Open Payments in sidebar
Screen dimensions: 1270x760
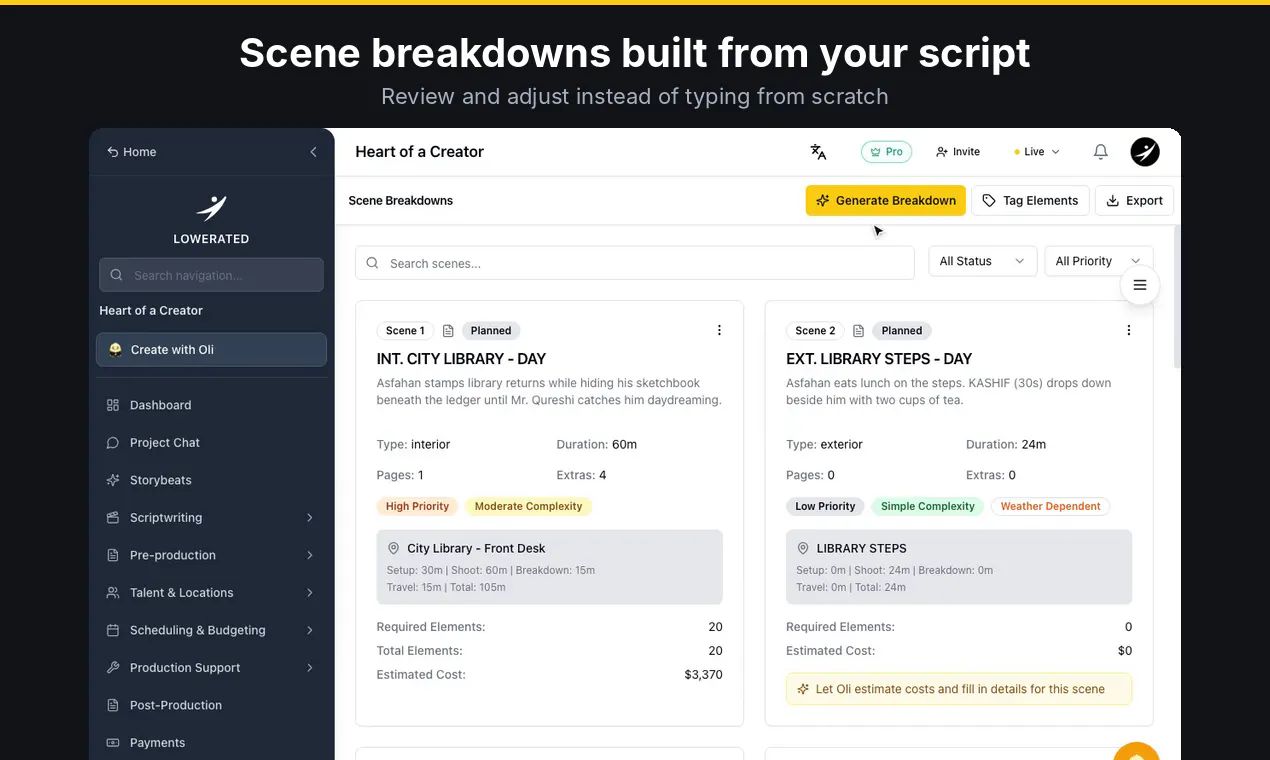click(211, 743)
